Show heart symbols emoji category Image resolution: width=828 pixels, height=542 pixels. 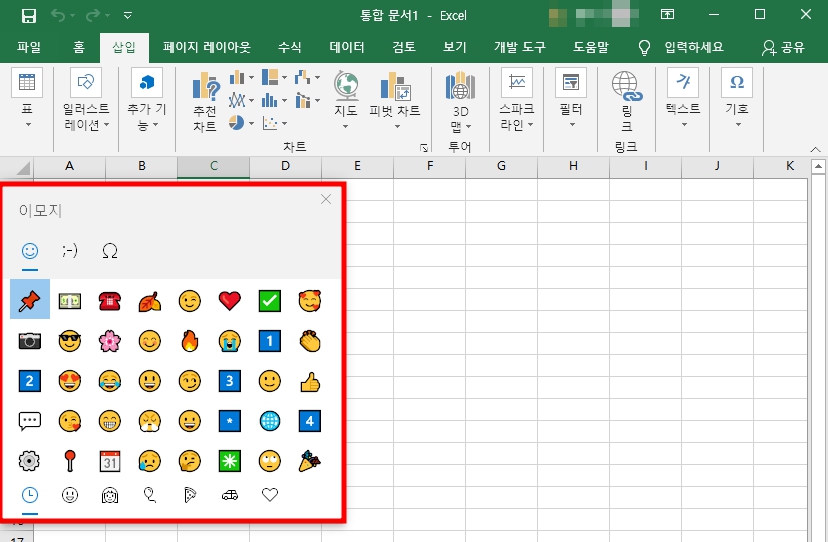pyautogui.click(x=270, y=495)
